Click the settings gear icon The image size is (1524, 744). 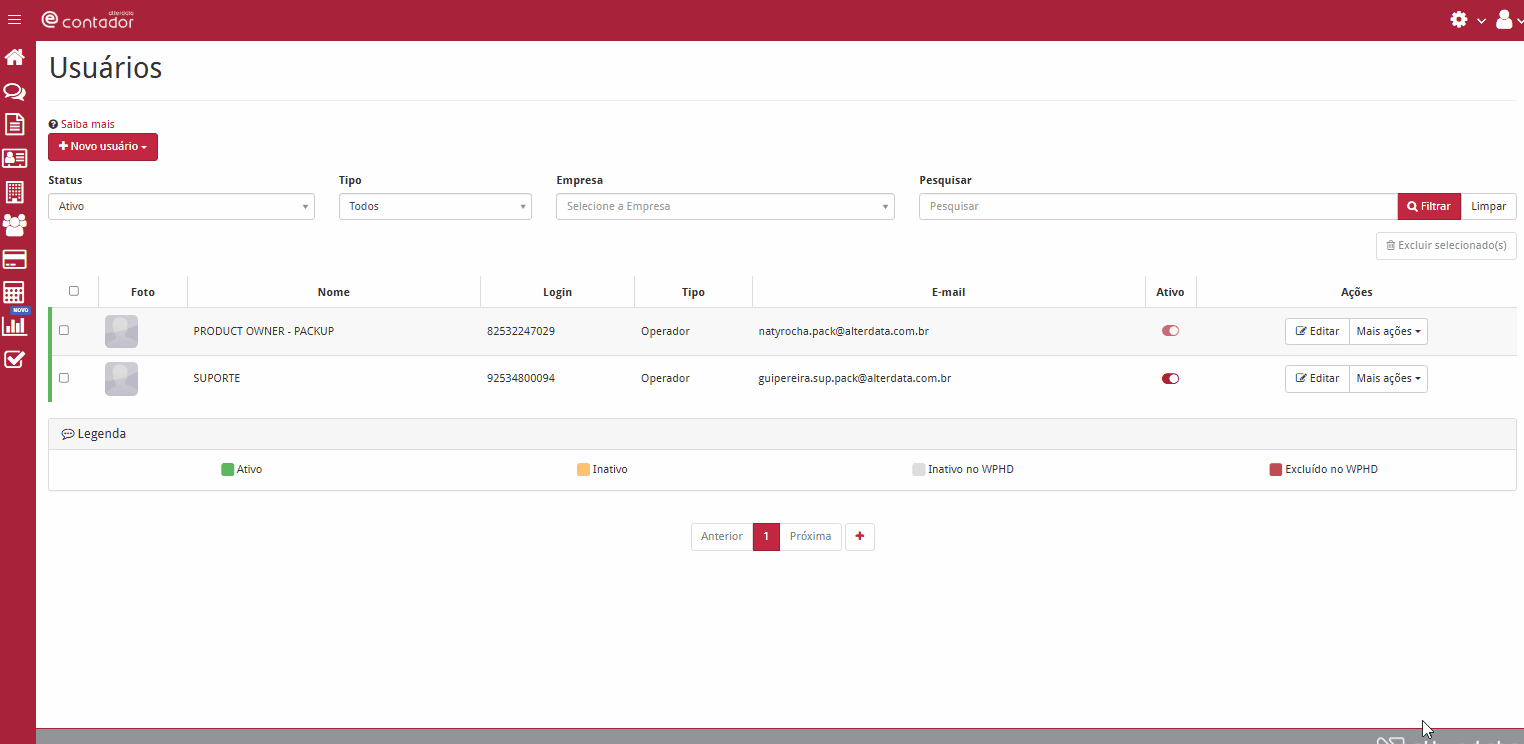pyautogui.click(x=1459, y=19)
